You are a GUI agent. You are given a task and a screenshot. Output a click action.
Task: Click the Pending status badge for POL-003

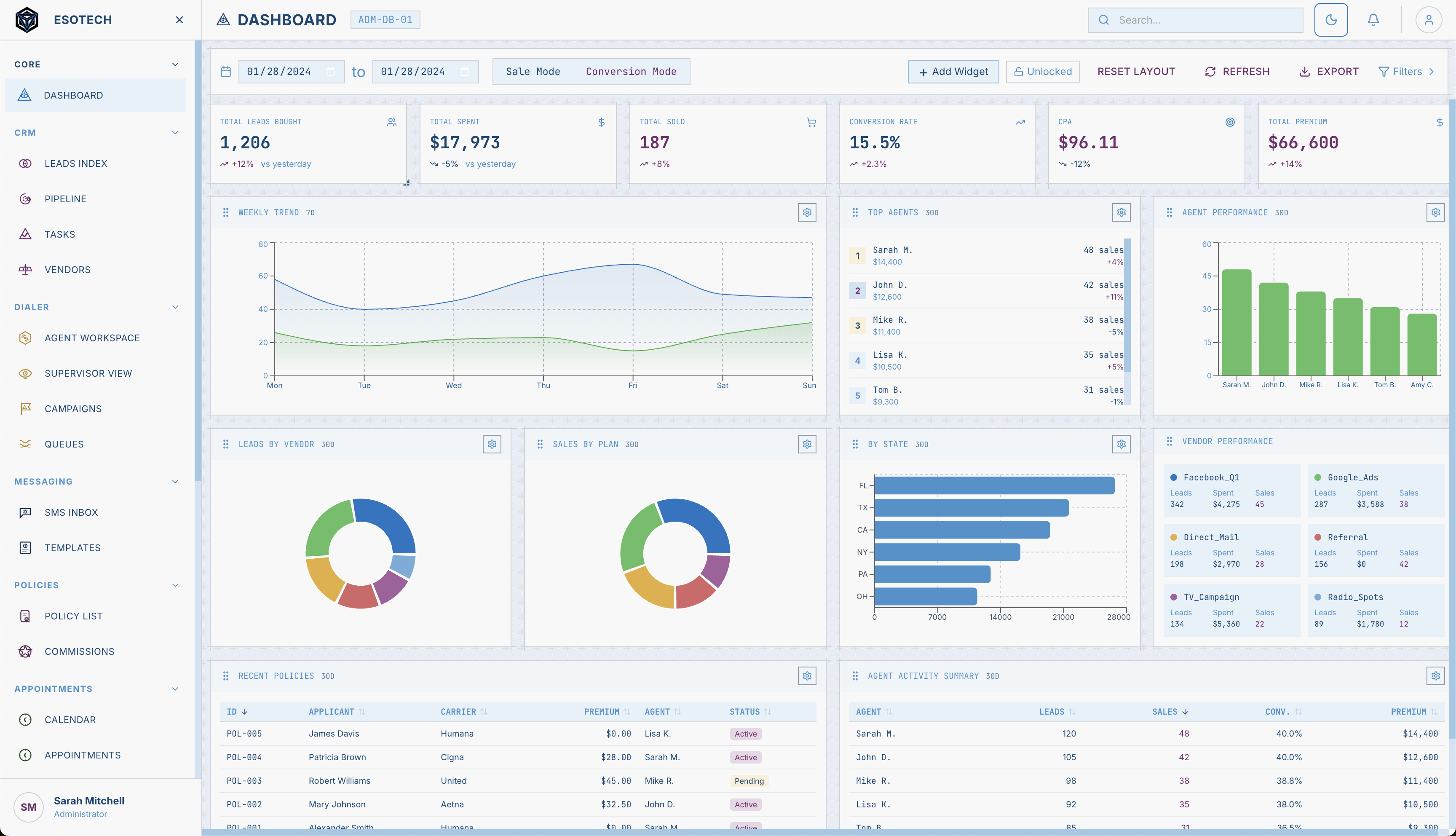(x=749, y=781)
